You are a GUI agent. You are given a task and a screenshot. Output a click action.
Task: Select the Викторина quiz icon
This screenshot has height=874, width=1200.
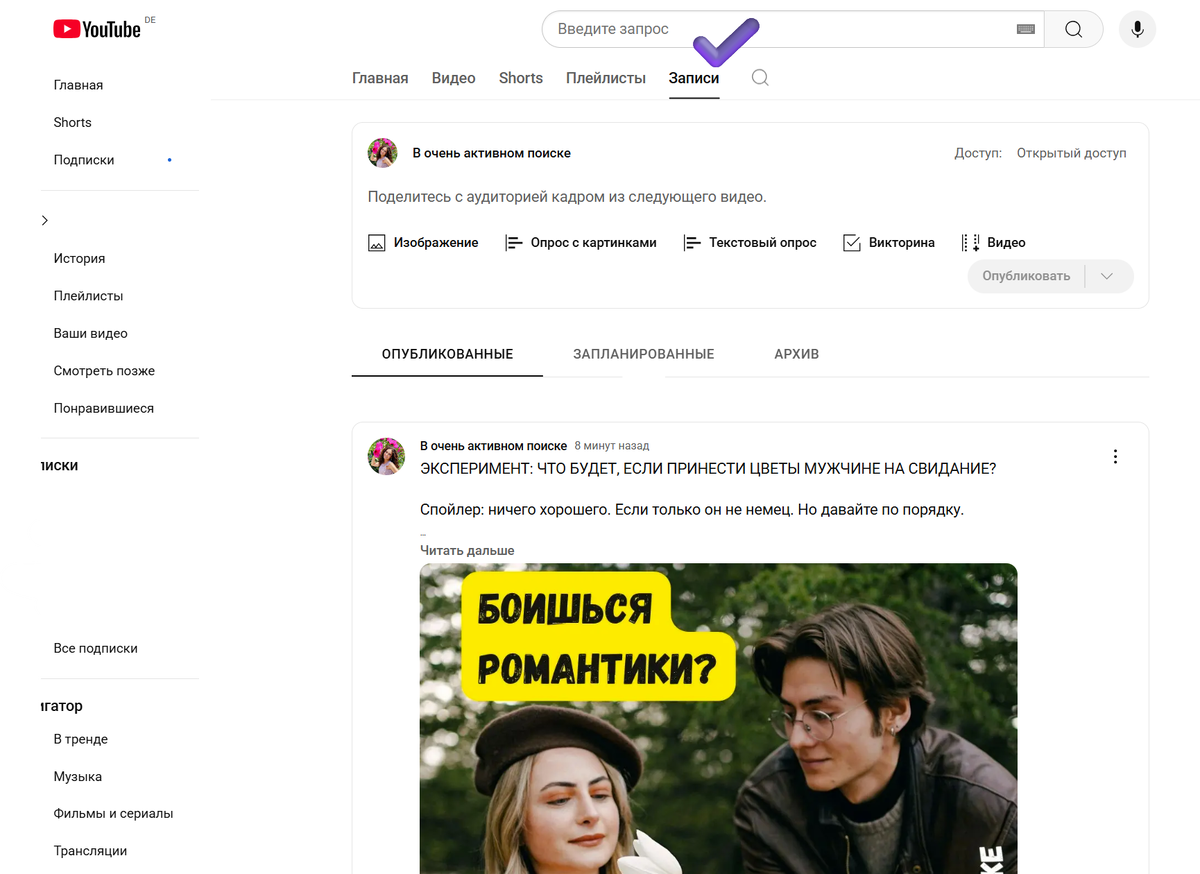pos(852,242)
